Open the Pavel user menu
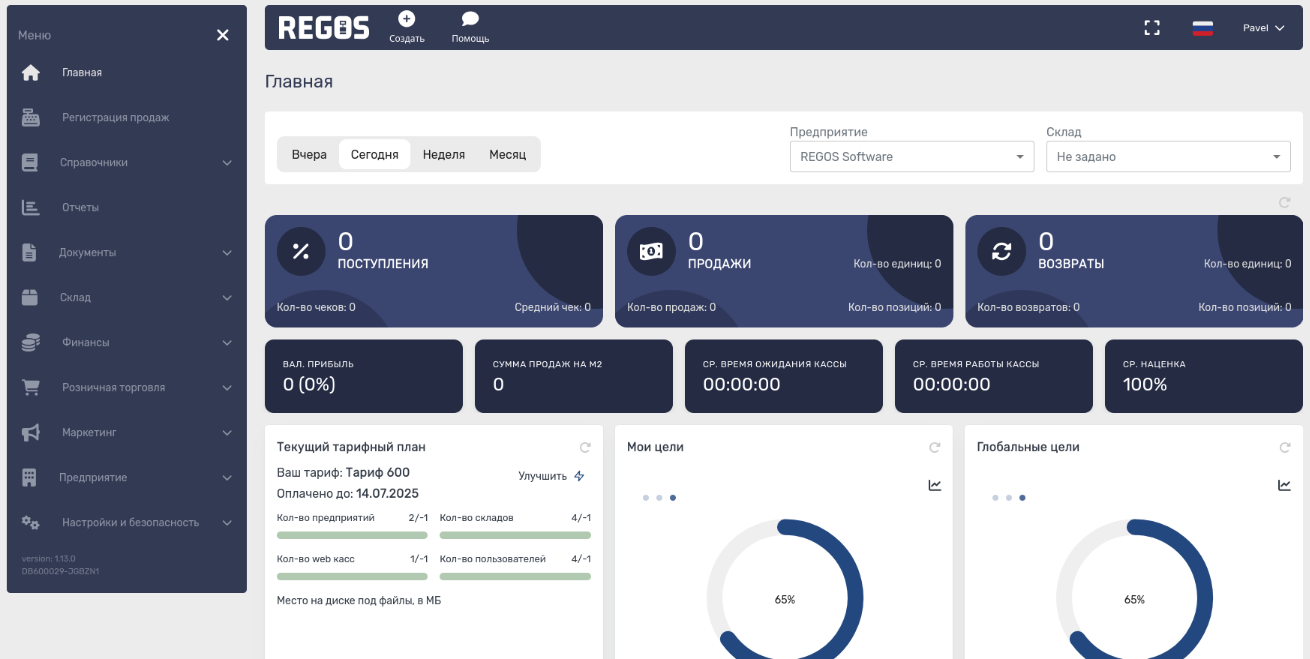1310x659 pixels. tap(1263, 28)
